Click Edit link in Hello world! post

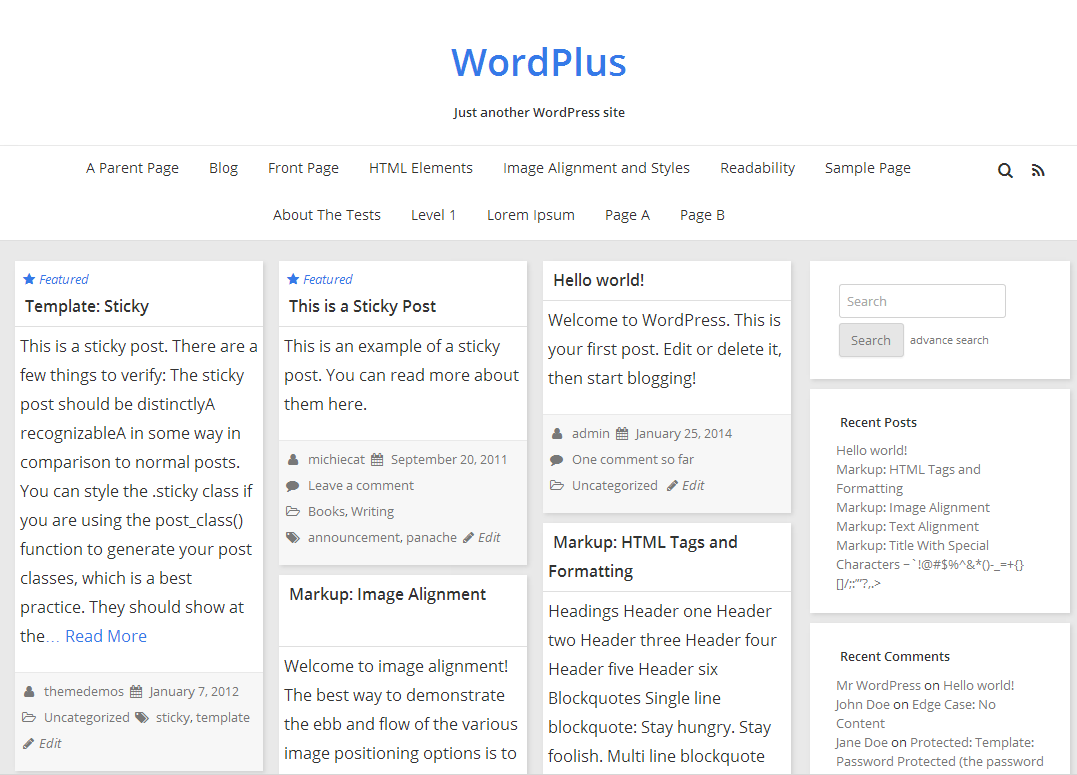coord(693,485)
